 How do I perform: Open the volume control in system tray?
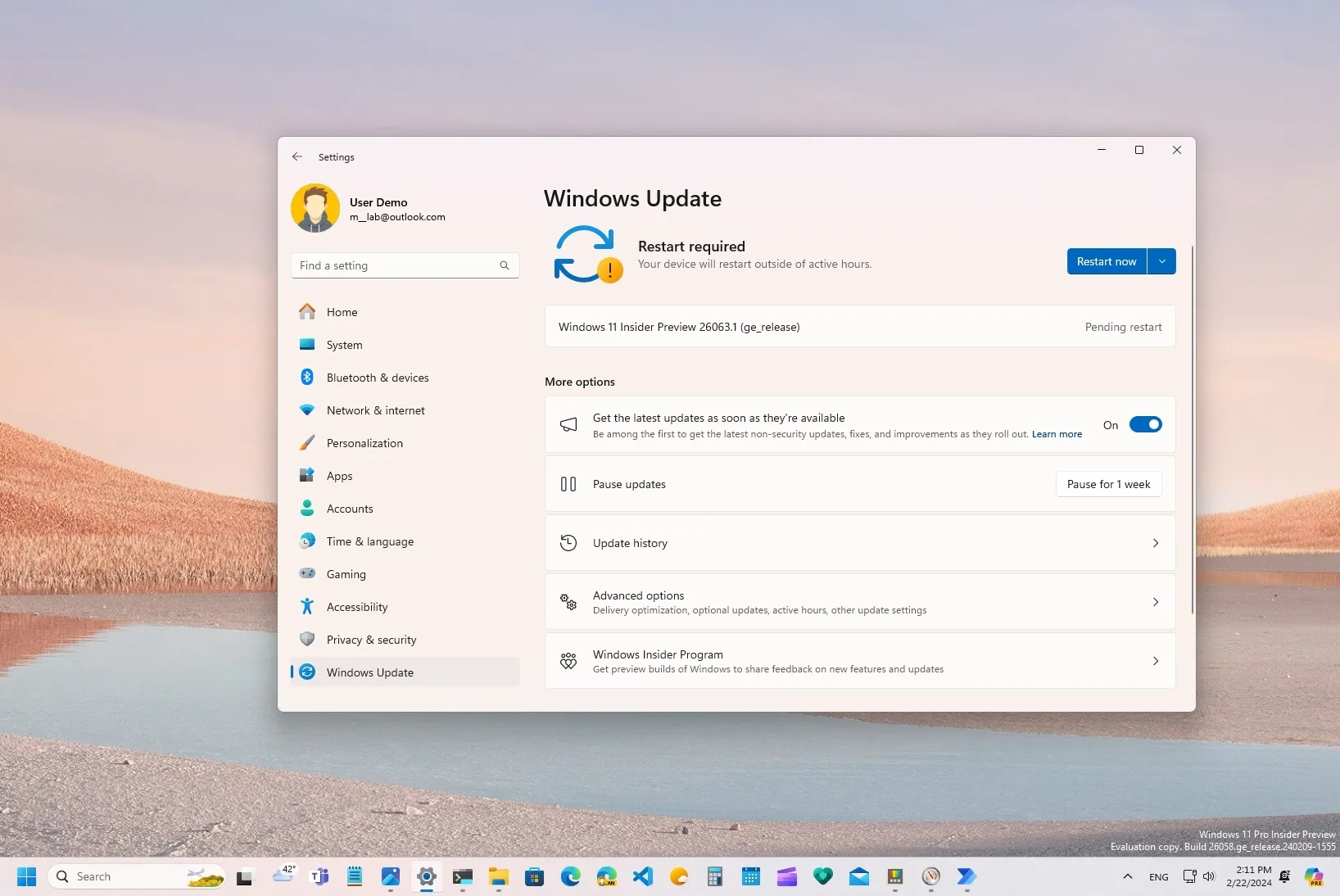click(x=1209, y=877)
